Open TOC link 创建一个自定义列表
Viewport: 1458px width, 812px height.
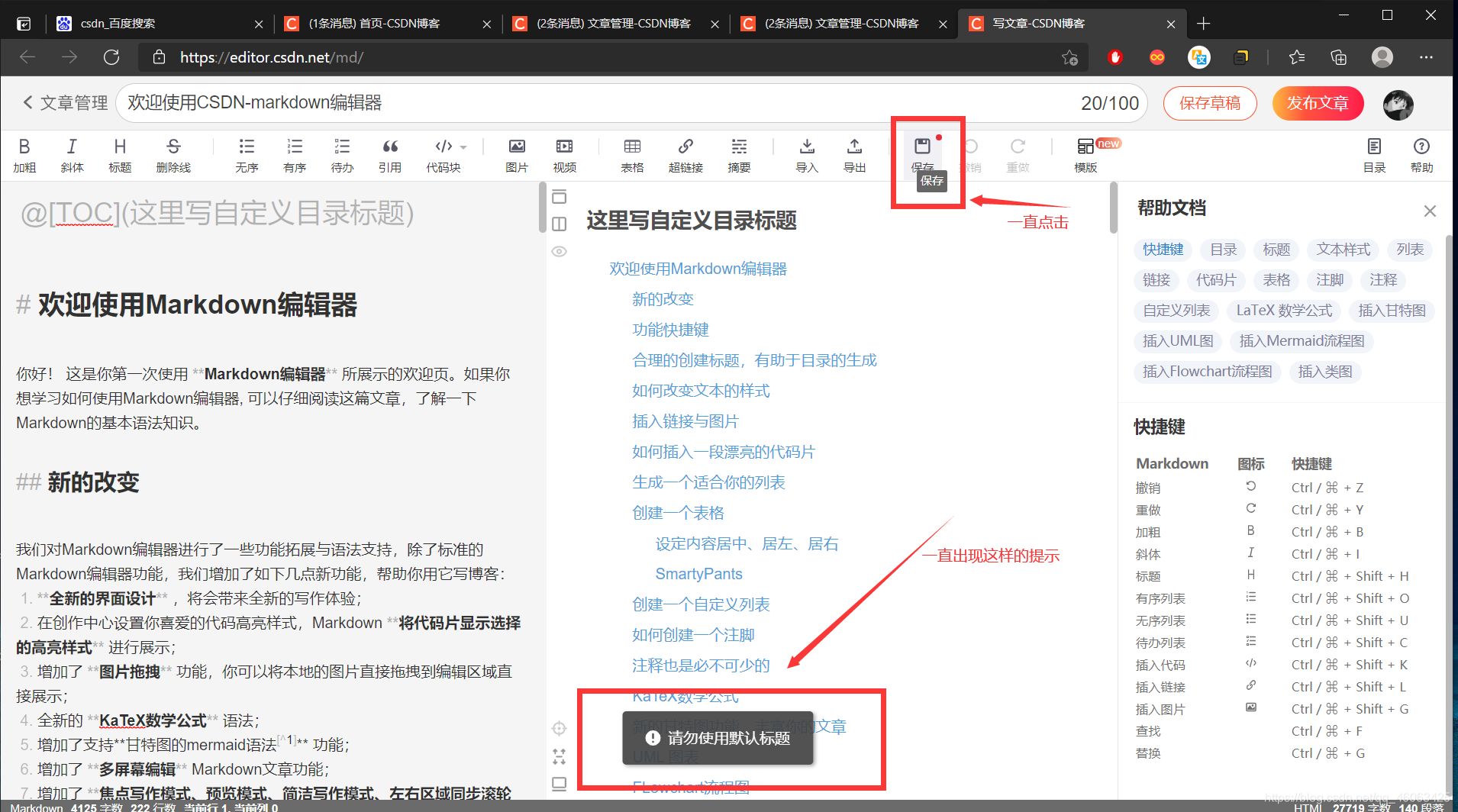(x=701, y=604)
